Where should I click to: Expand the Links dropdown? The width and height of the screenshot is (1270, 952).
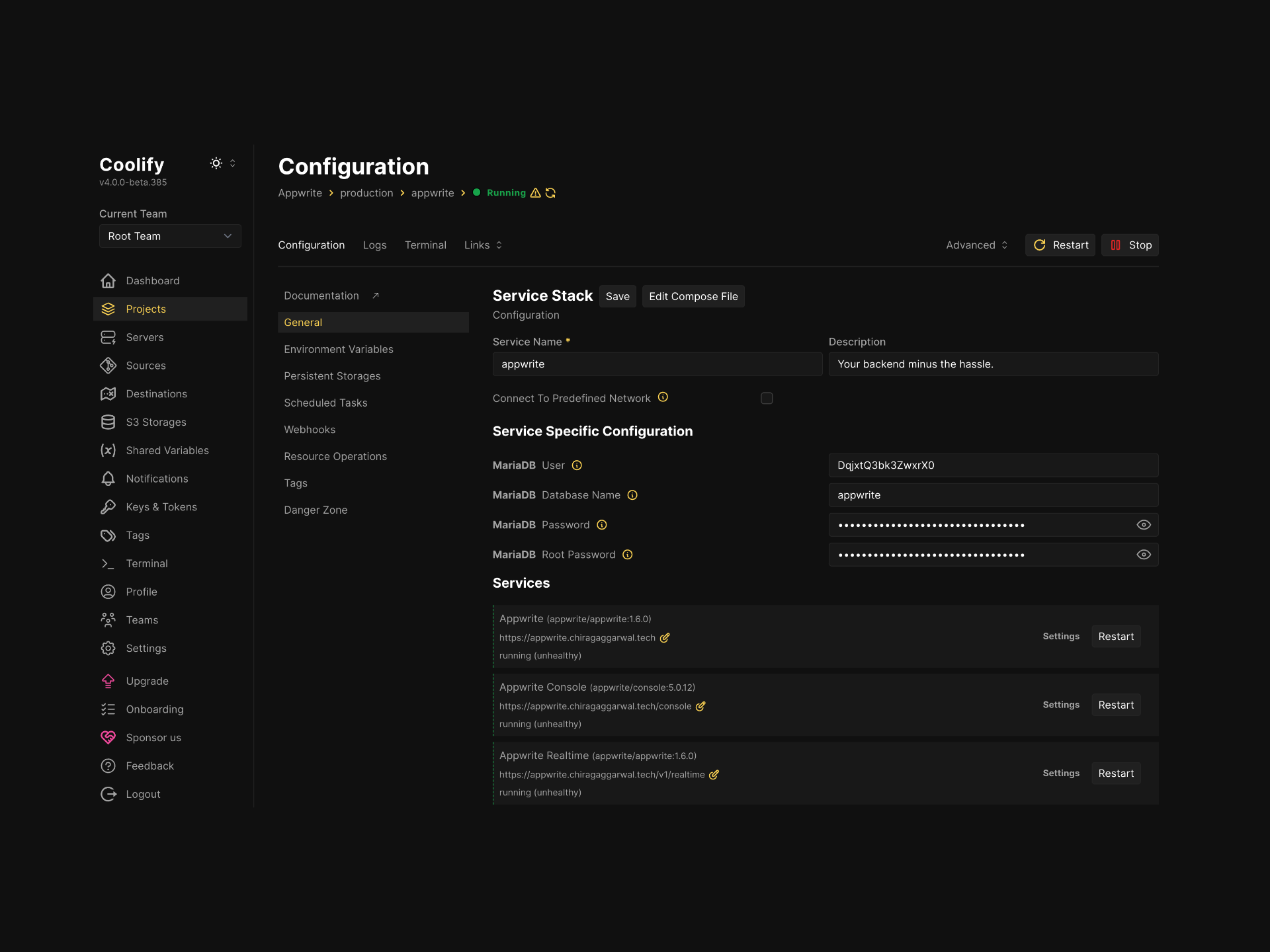(x=483, y=245)
